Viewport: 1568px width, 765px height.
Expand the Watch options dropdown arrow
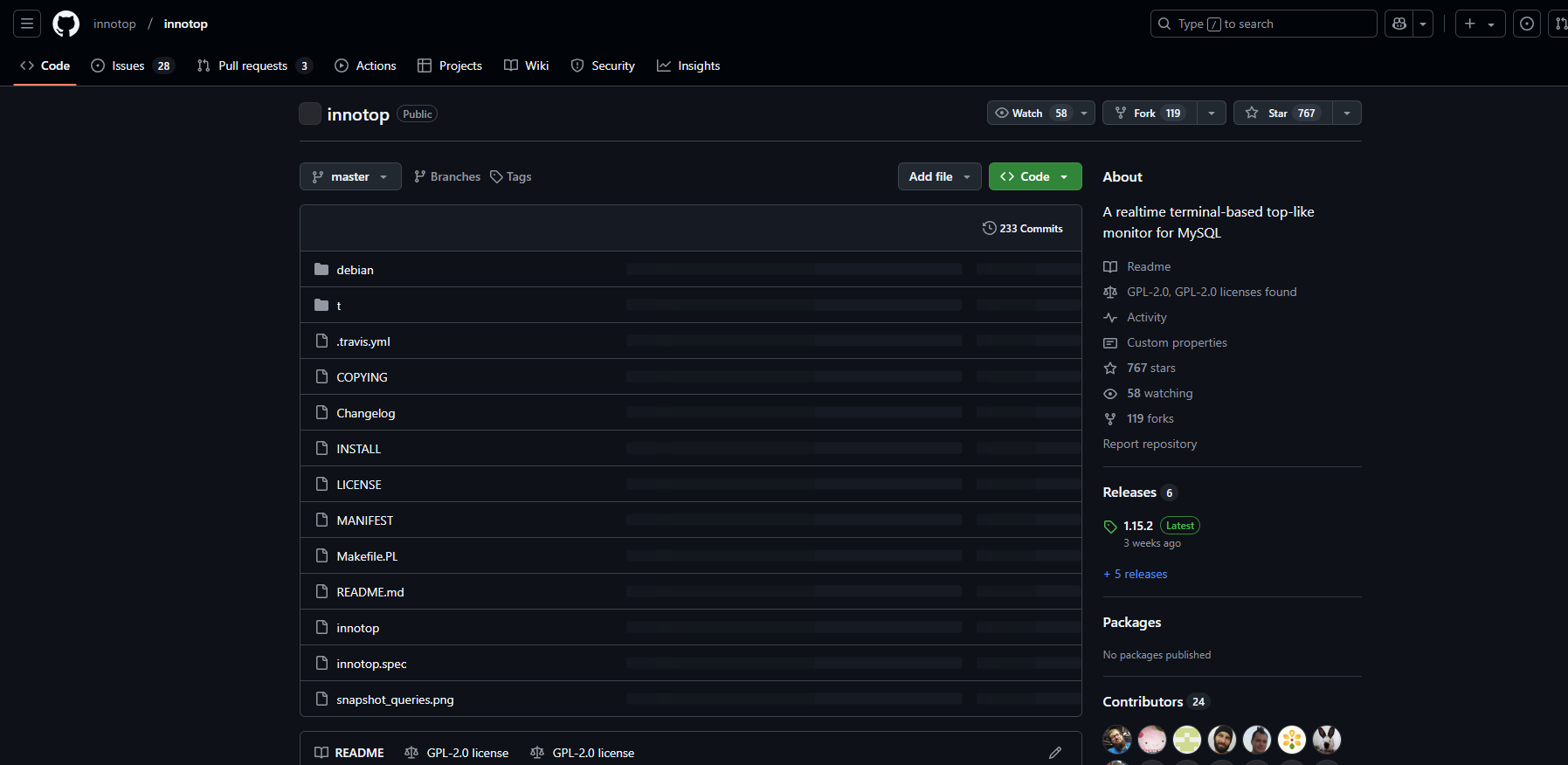point(1084,113)
